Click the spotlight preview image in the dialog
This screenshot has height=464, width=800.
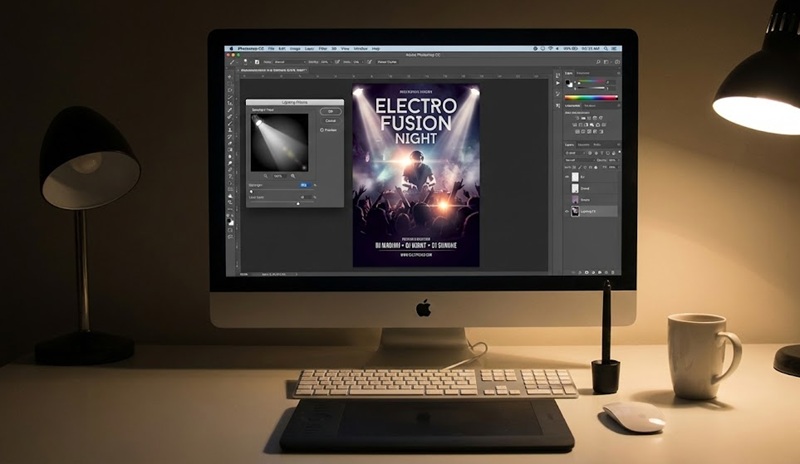[280, 142]
